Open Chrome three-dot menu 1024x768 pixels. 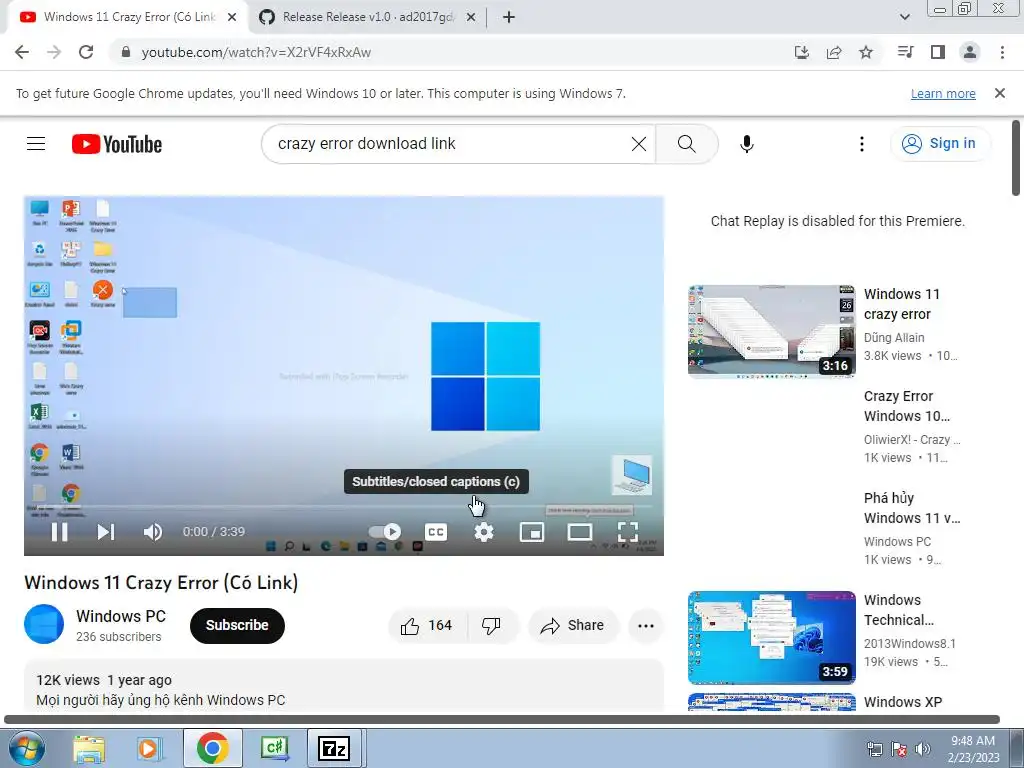[1002, 52]
